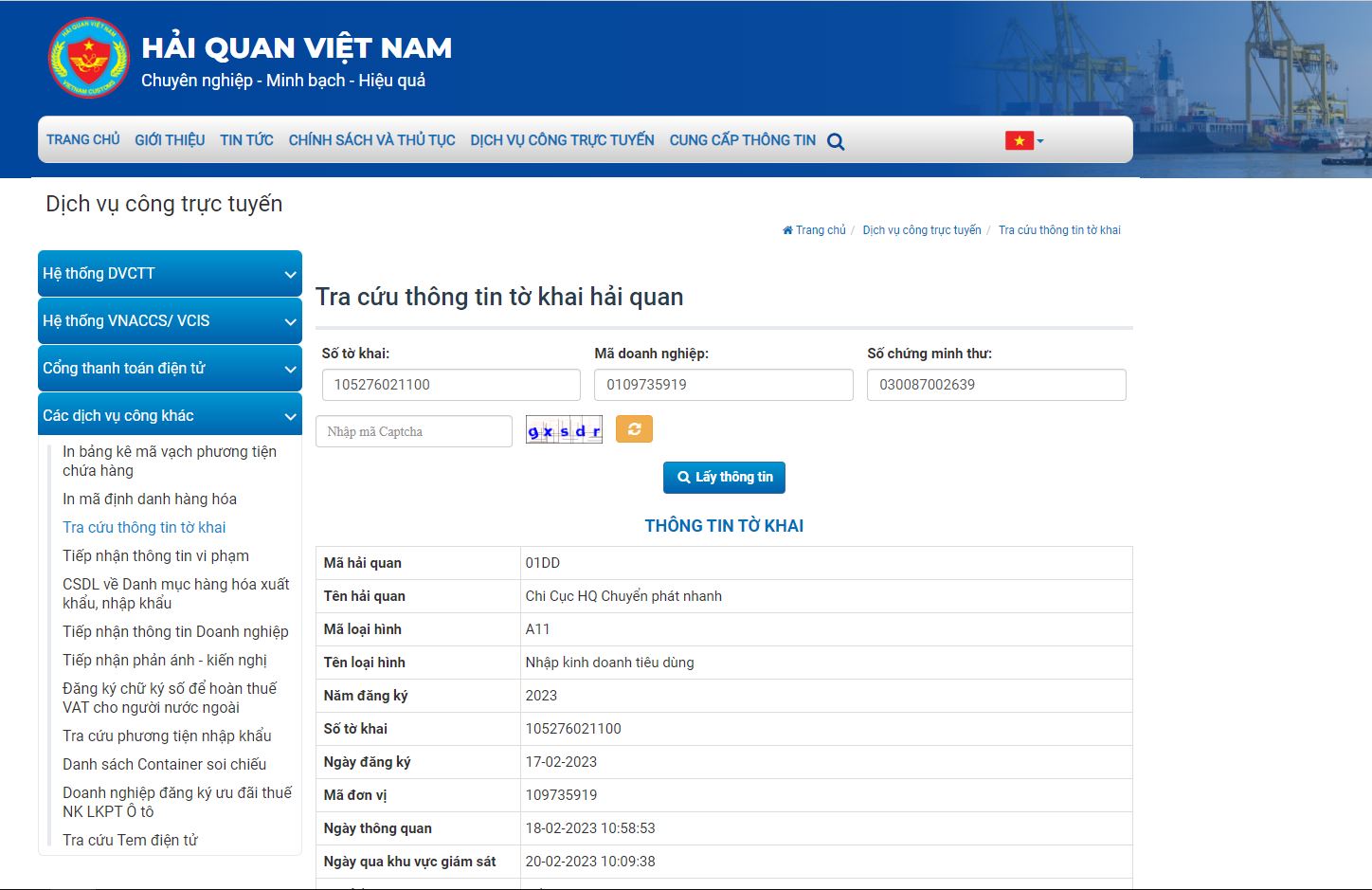
Task: Click the home icon in breadcrumb Trang chủ
Action: [787, 230]
